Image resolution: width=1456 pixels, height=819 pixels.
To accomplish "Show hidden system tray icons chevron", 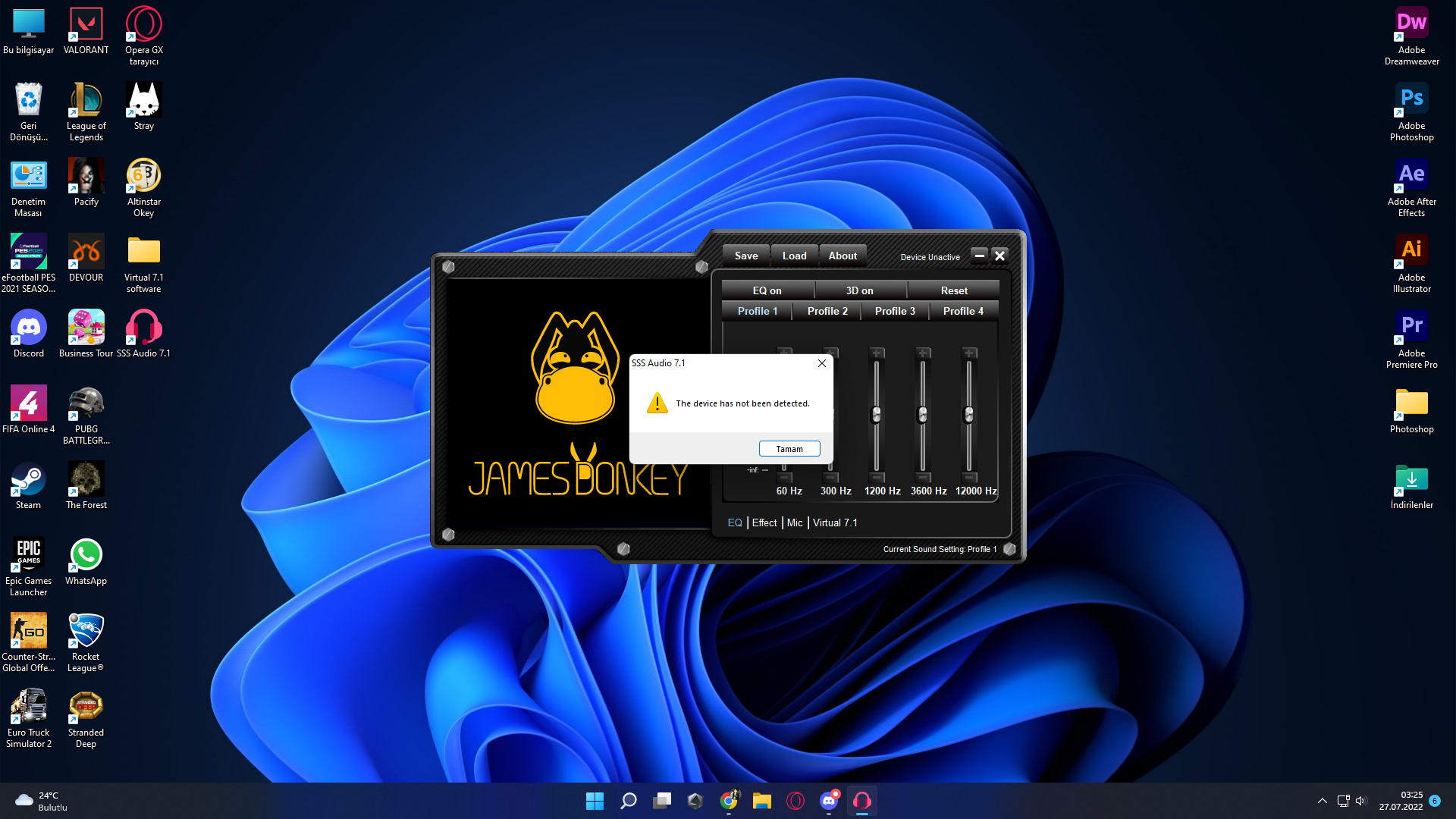I will [1322, 801].
